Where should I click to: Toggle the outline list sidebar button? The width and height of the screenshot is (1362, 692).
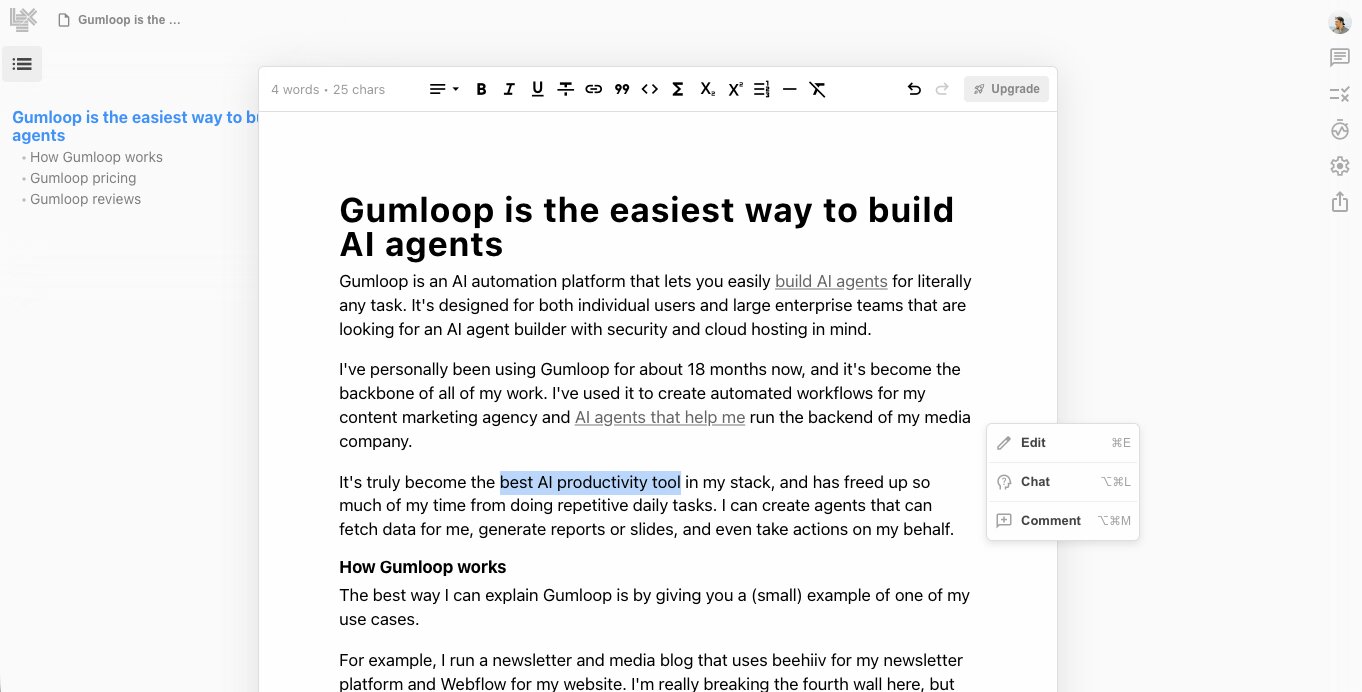point(22,64)
